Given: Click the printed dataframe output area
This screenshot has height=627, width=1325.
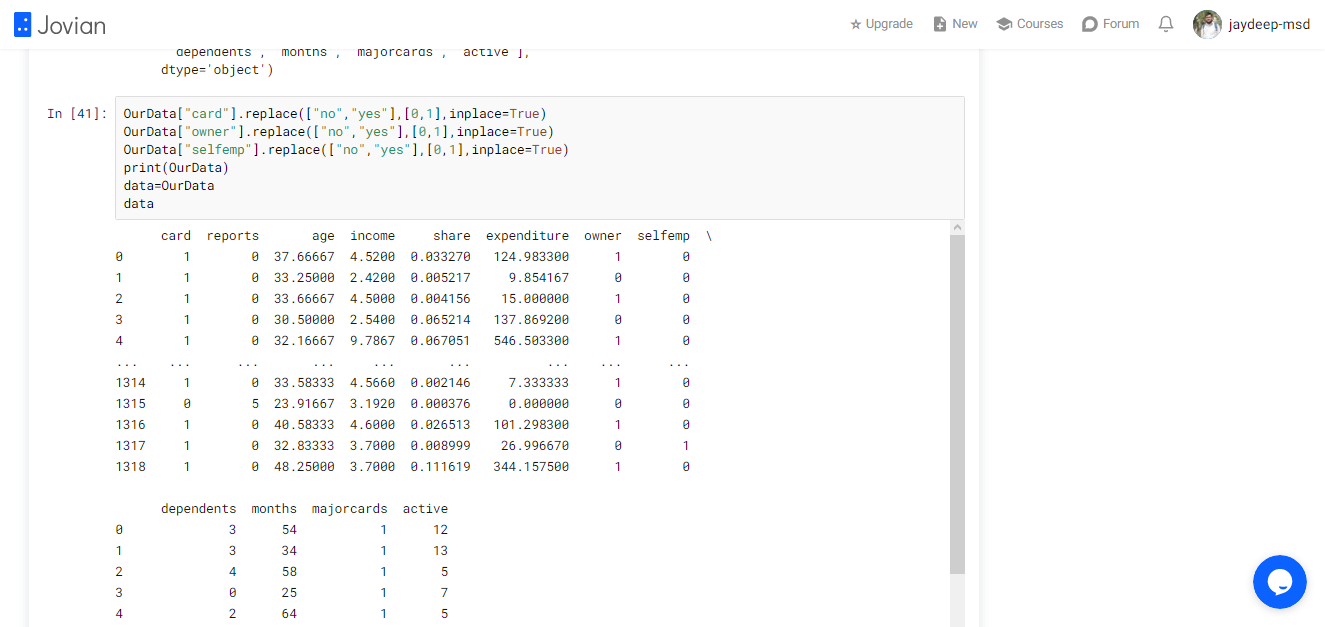Looking at the screenshot, I should click(532, 424).
